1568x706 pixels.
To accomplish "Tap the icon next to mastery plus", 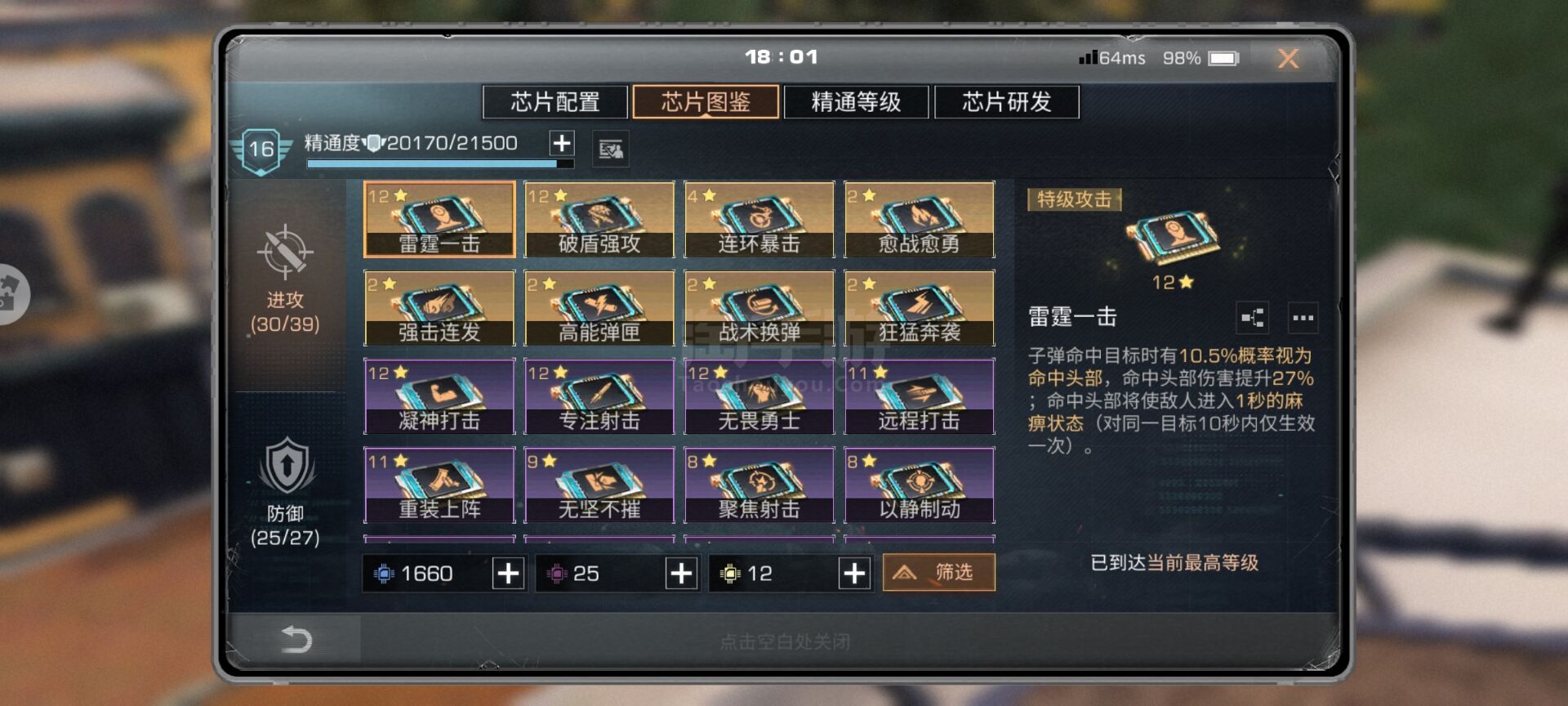I will 611,149.
